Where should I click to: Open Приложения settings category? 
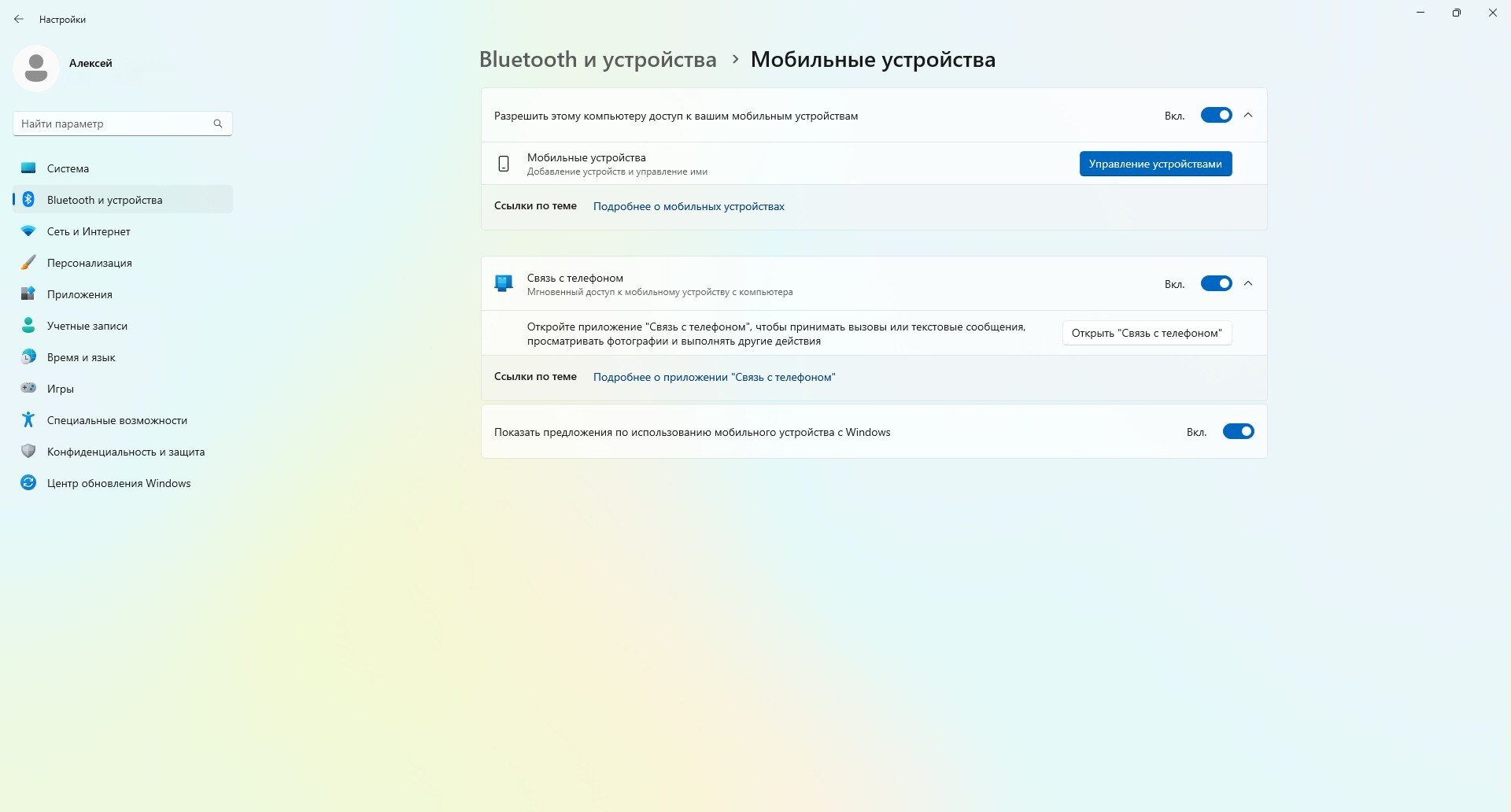point(123,294)
